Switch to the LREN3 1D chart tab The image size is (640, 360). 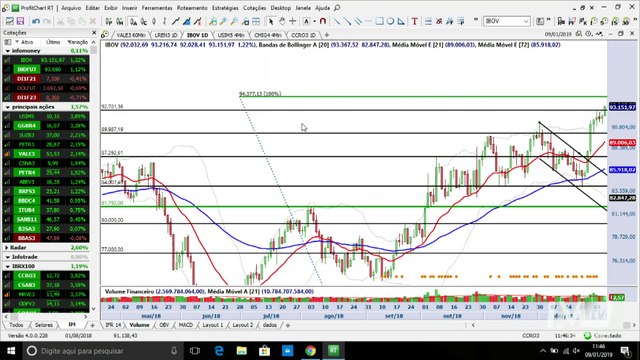[166, 35]
